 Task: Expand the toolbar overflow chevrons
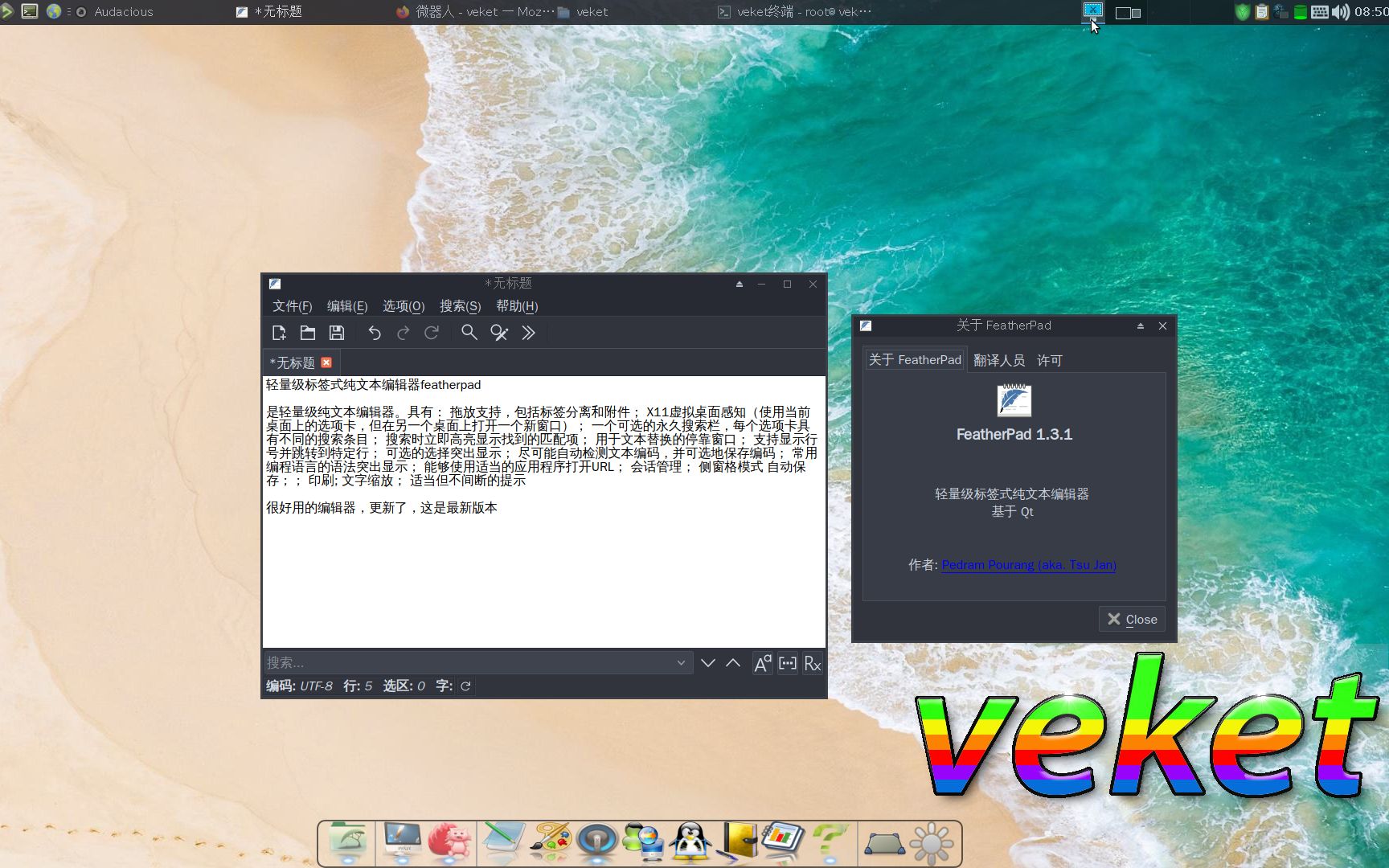click(x=528, y=333)
